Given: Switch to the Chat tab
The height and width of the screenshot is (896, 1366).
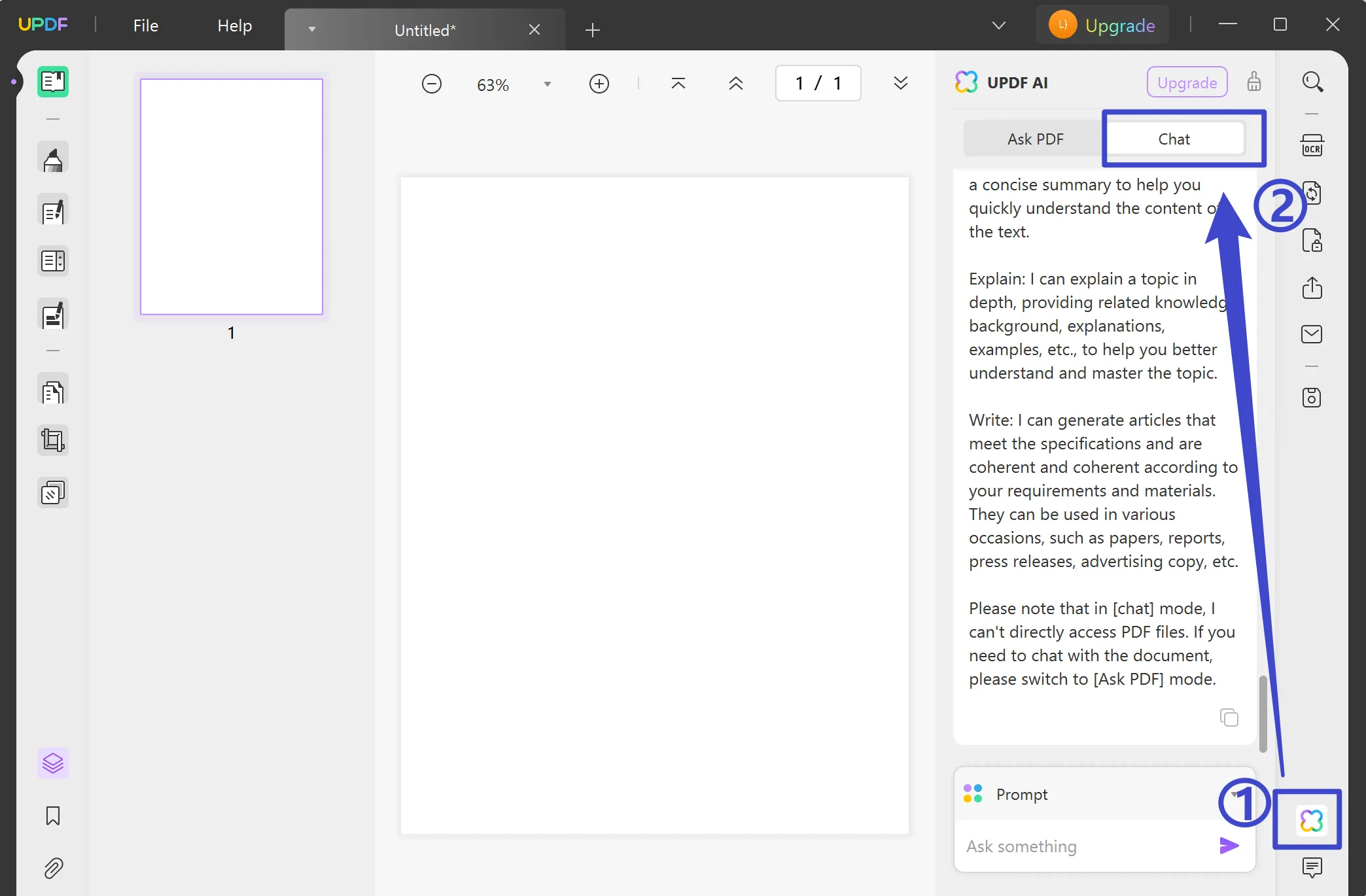Looking at the screenshot, I should pyautogui.click(x=1174, y=139).
